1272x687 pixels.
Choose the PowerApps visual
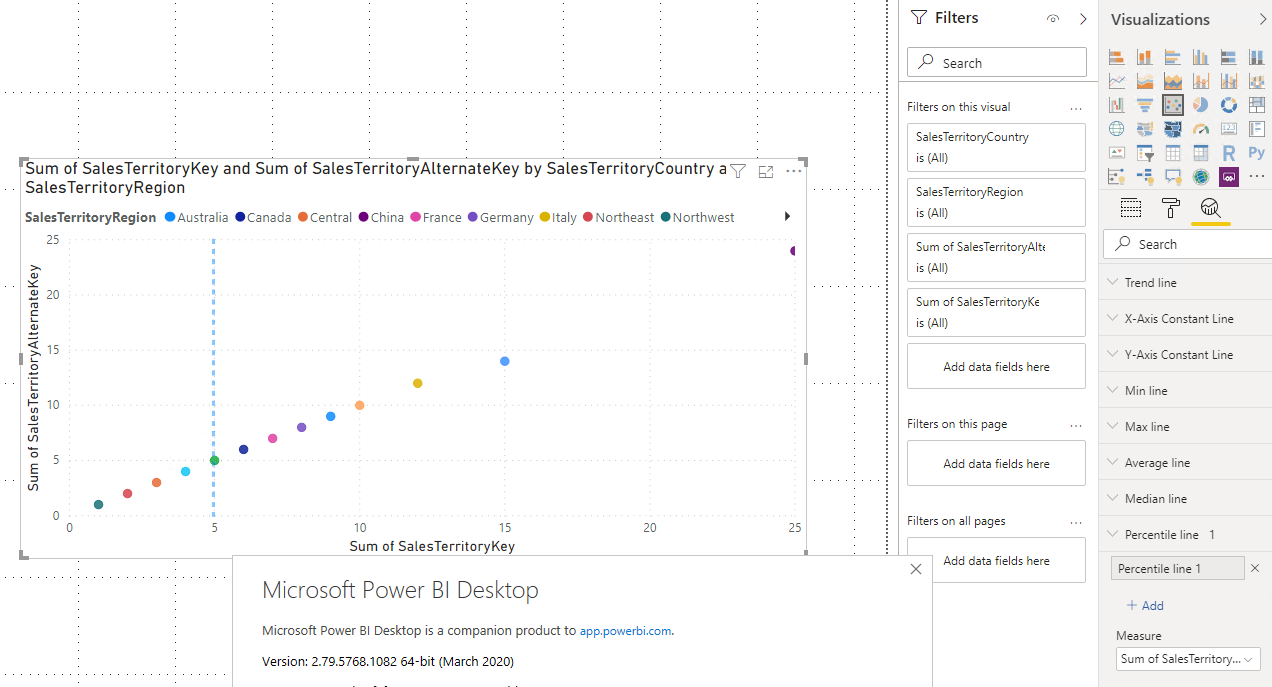pyautogui.click(x=1229, y=177)
